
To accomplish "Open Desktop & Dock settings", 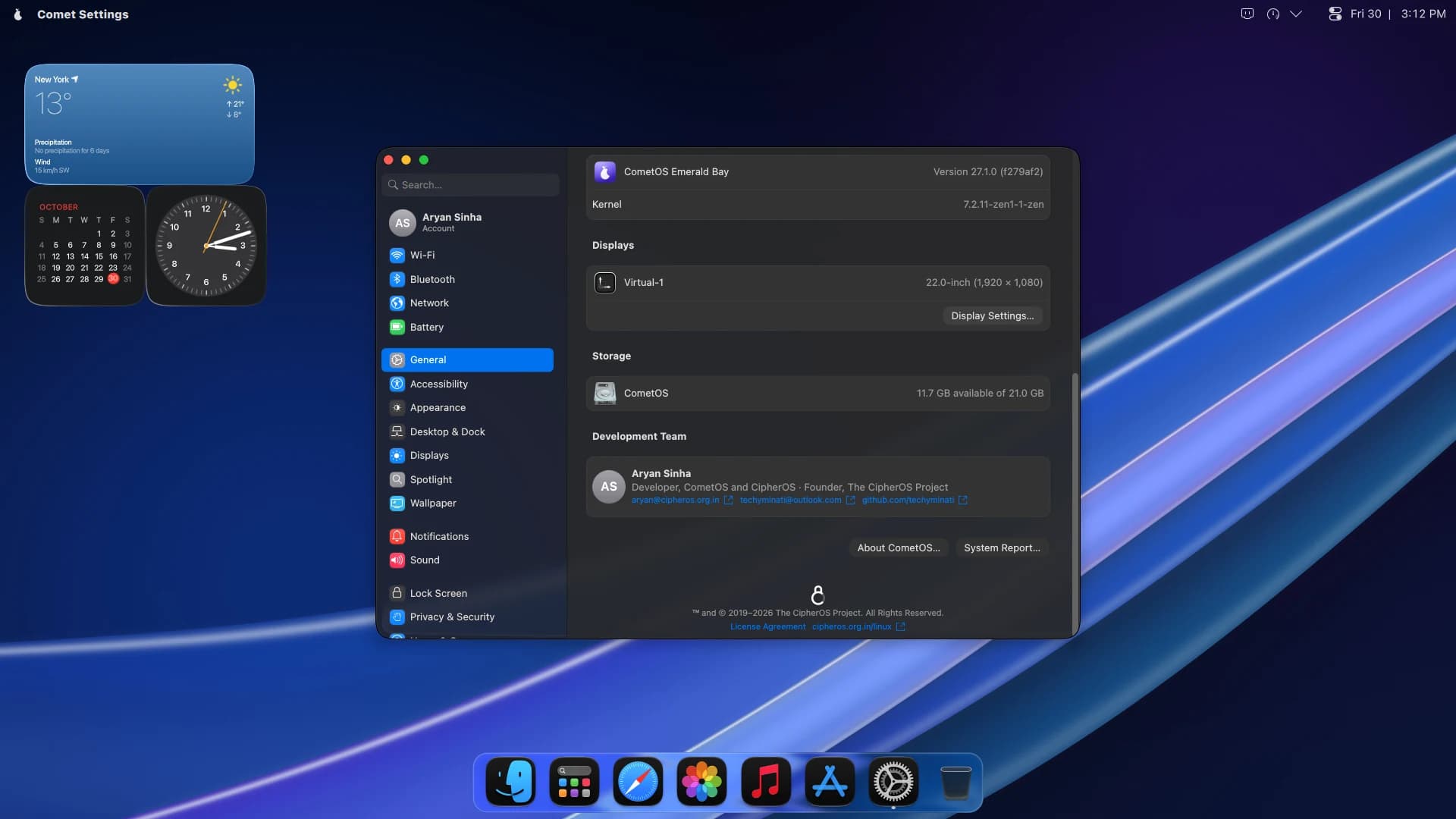I will (x=467, y=431).
